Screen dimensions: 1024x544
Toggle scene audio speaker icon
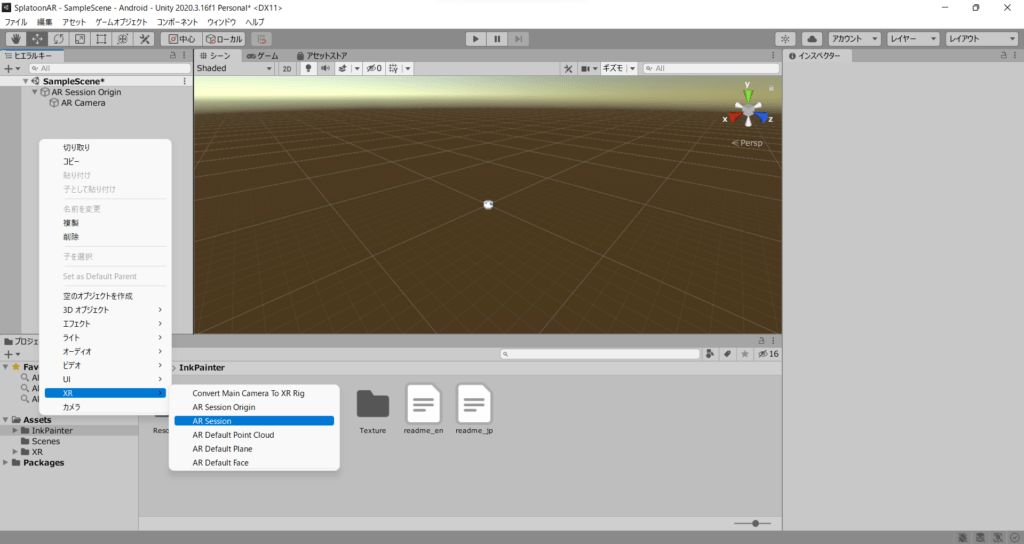point(325,69)
